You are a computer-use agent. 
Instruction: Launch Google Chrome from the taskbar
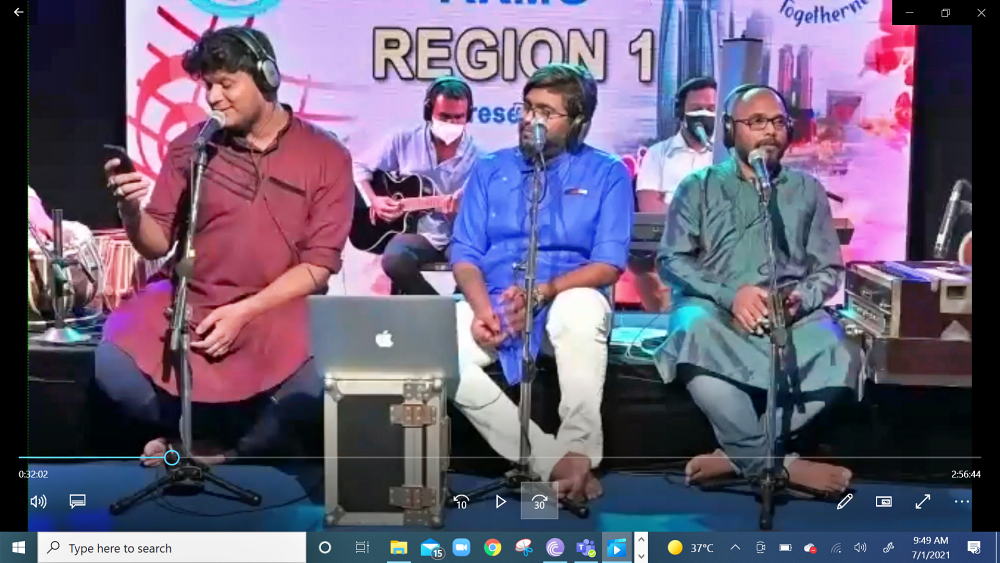click(x=492, y=548)
